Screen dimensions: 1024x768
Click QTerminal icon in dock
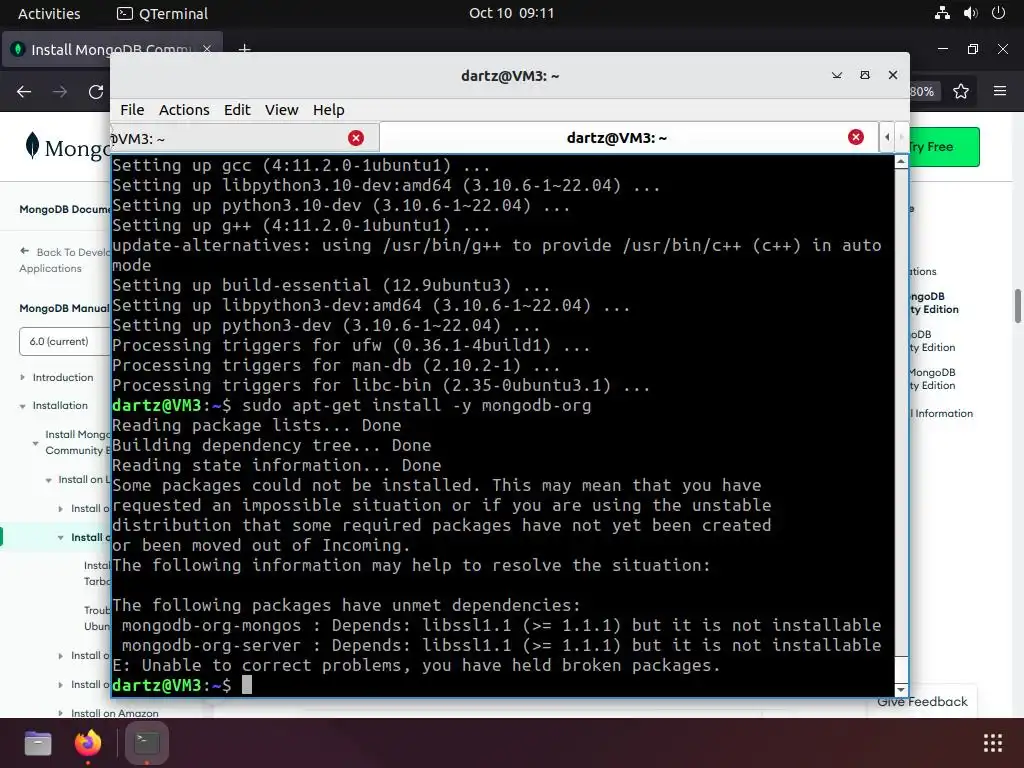146,743
